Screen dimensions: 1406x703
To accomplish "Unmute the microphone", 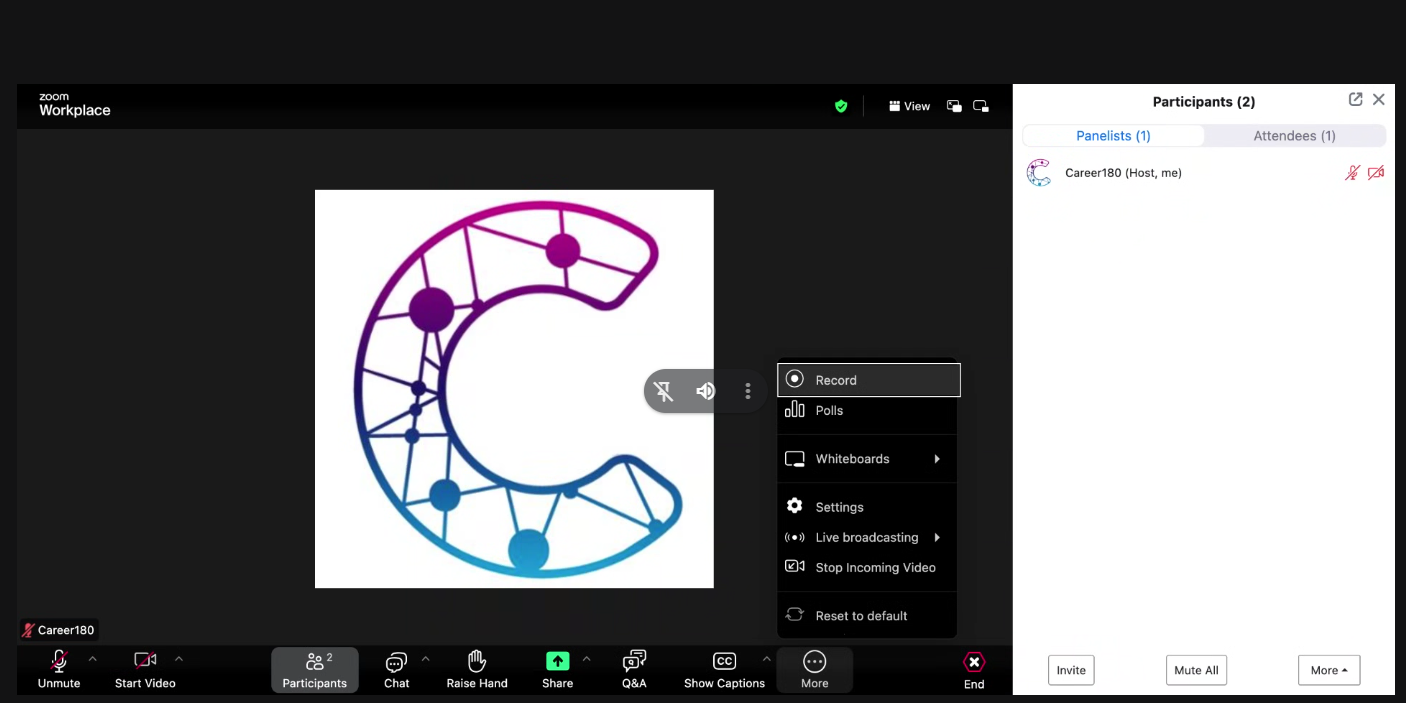I will click(59, 669).
